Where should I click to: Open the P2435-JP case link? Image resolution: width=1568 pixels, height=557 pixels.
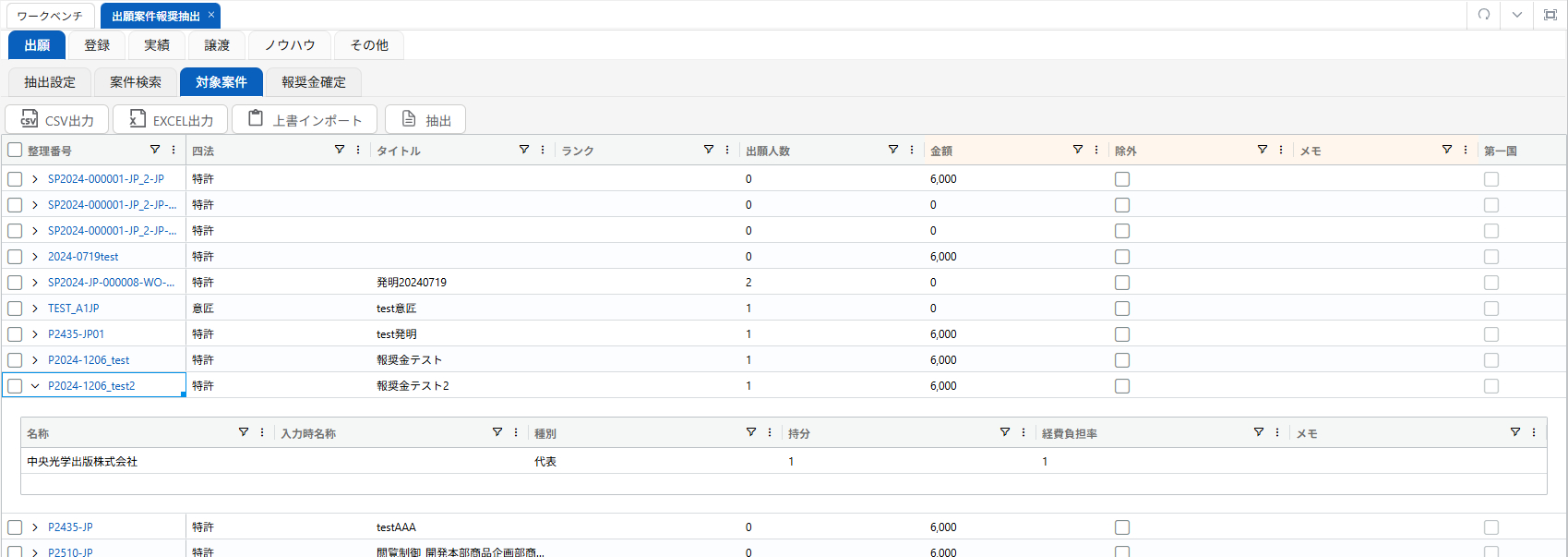[70, 527]
